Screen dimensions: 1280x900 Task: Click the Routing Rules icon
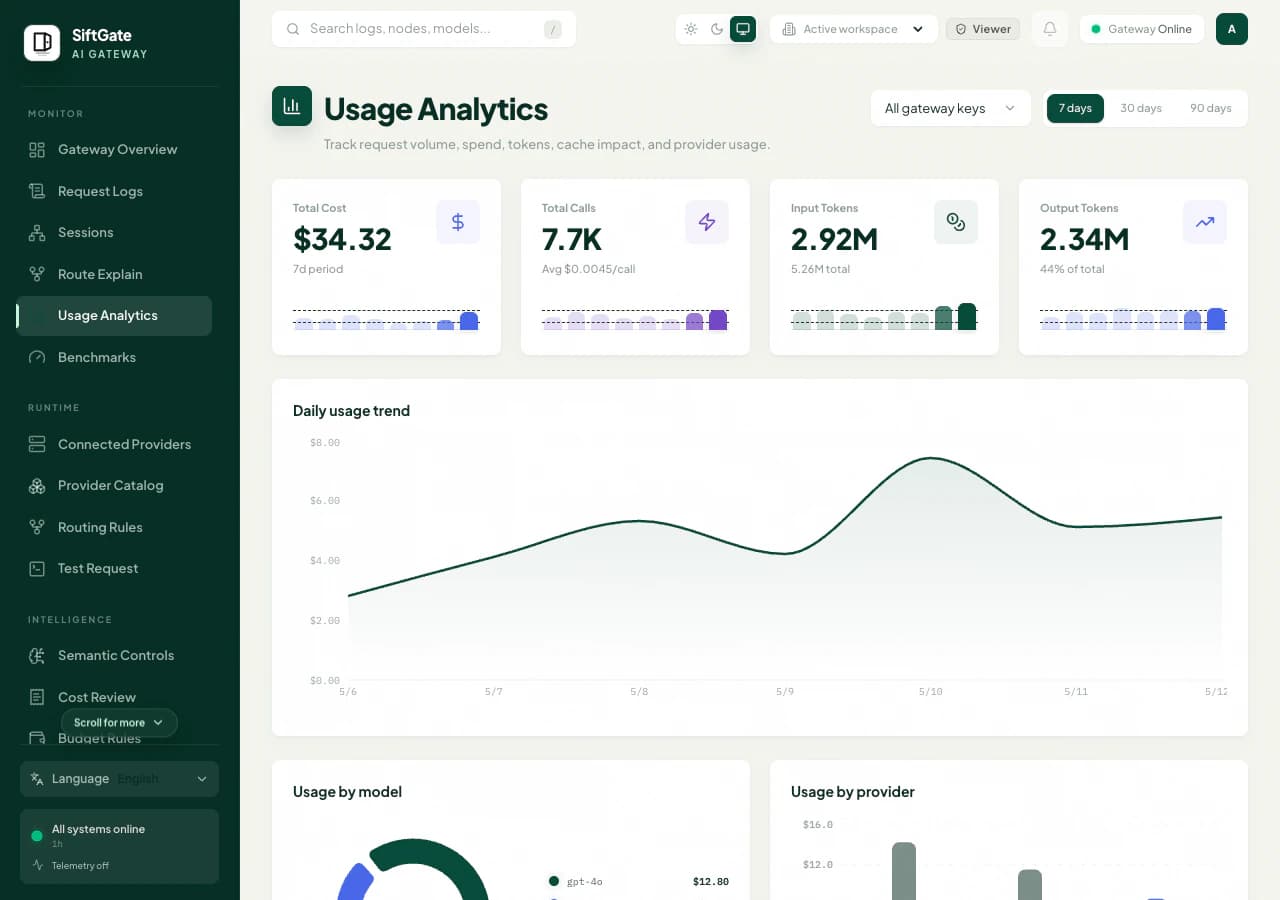coord(37,527)
